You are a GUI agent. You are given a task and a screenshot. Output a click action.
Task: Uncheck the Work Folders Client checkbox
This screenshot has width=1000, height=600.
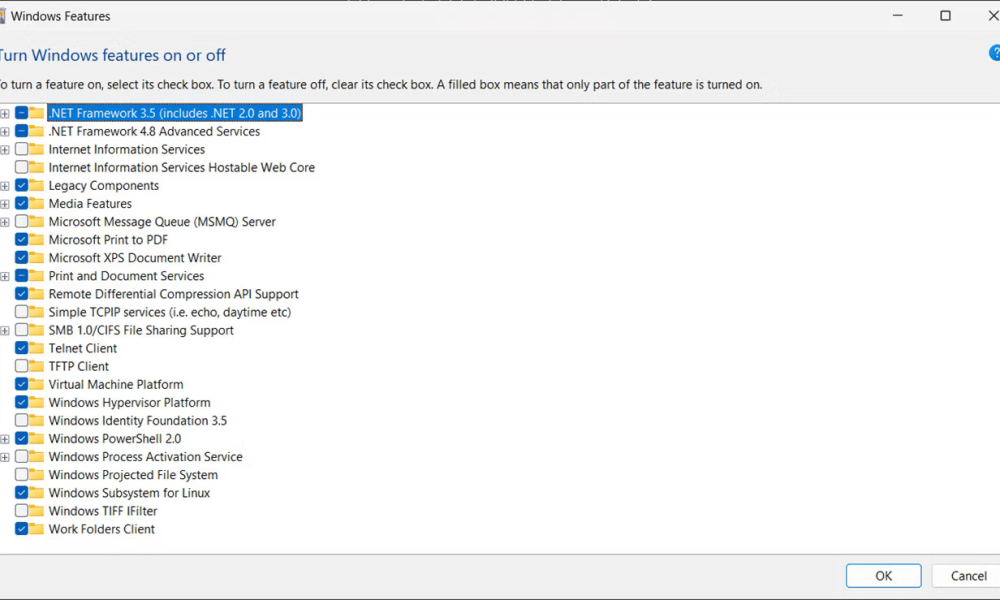(21, 529)
